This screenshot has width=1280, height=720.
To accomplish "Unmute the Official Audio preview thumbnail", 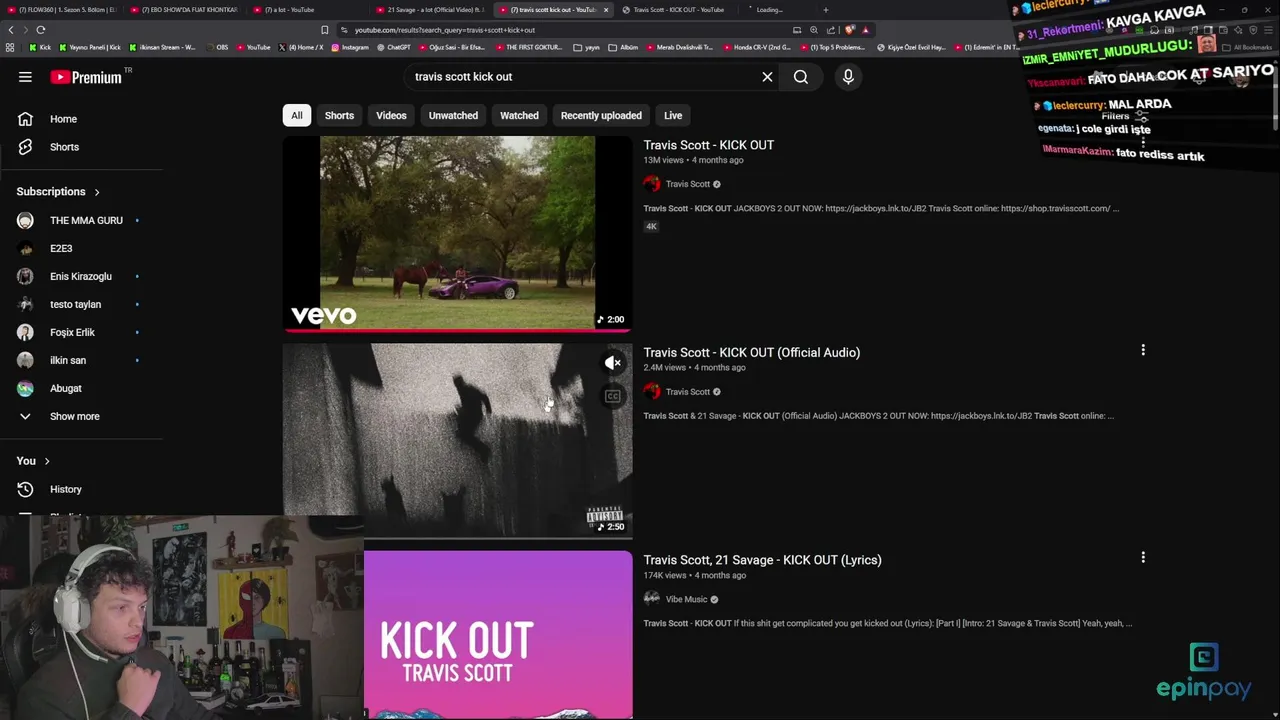I will coord(613,363).
